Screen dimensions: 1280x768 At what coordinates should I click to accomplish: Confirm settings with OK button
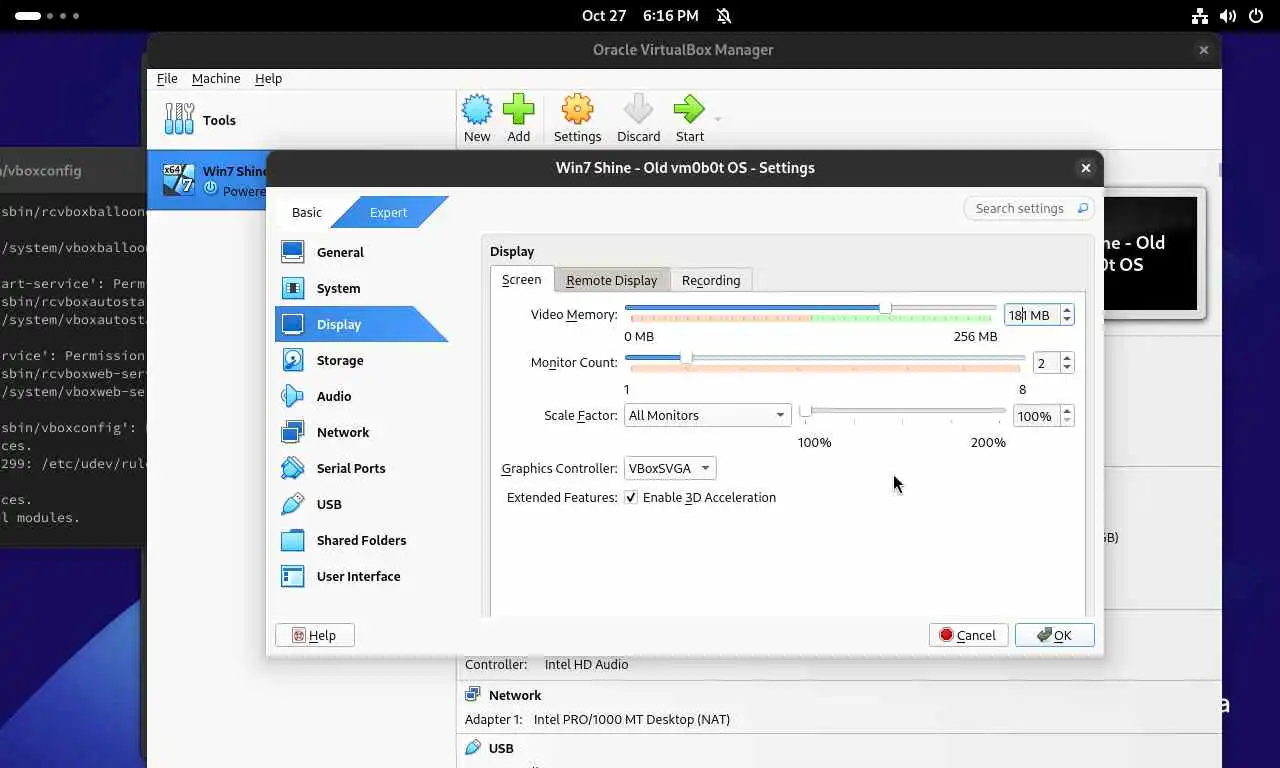pos(1055,635)
